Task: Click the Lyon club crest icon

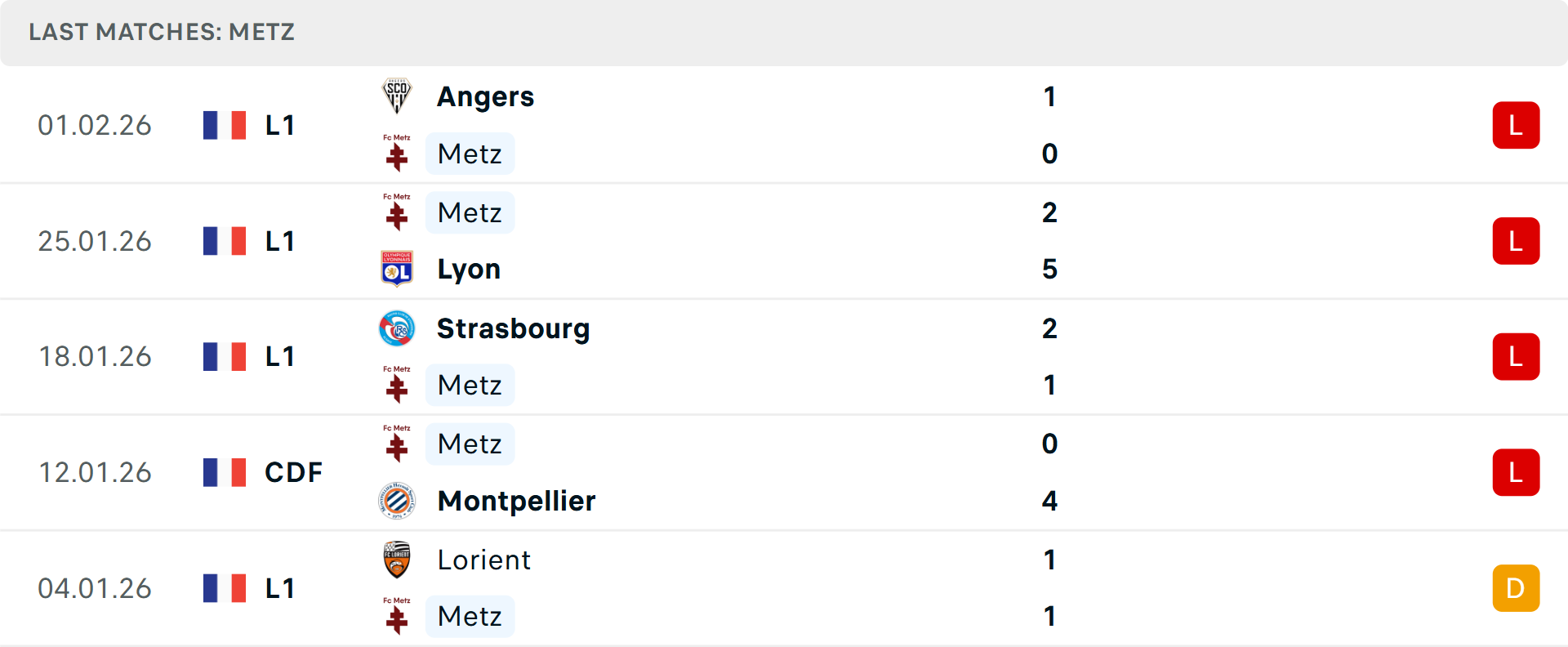Action: (x=397, y=269)
